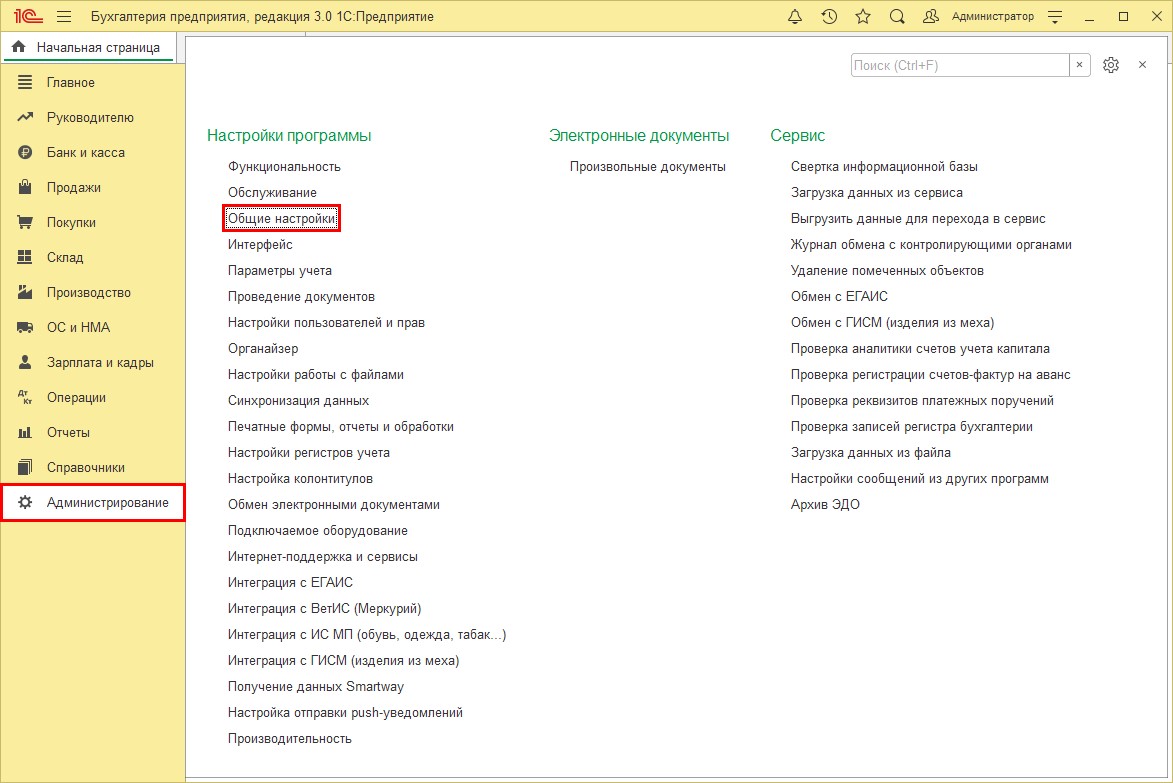Image resolution: width=1173 pixels, height=783 pixels.
Task: Clear the search field with x button
Action: click(x=1080, y=65)
